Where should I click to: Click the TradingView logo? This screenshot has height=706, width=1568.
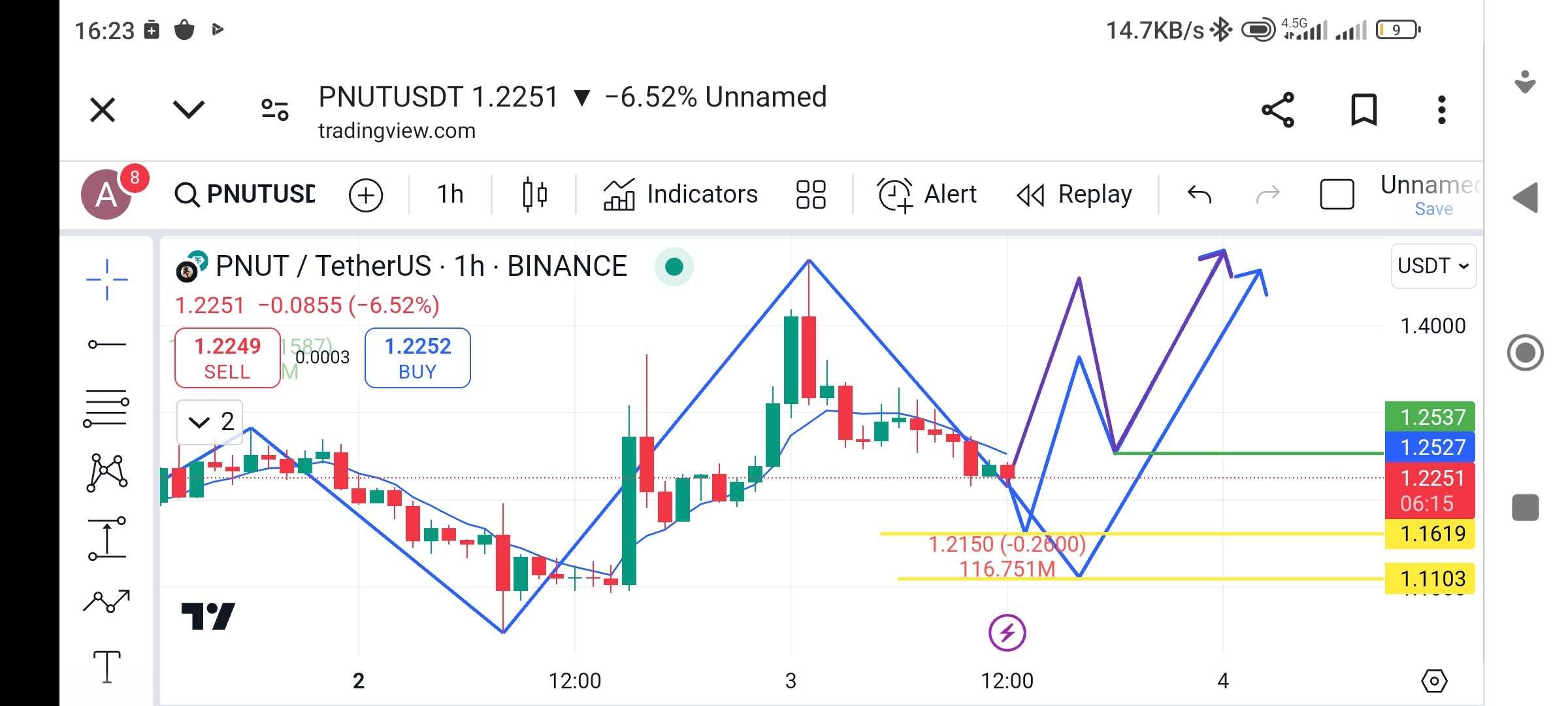pos(208,616)
